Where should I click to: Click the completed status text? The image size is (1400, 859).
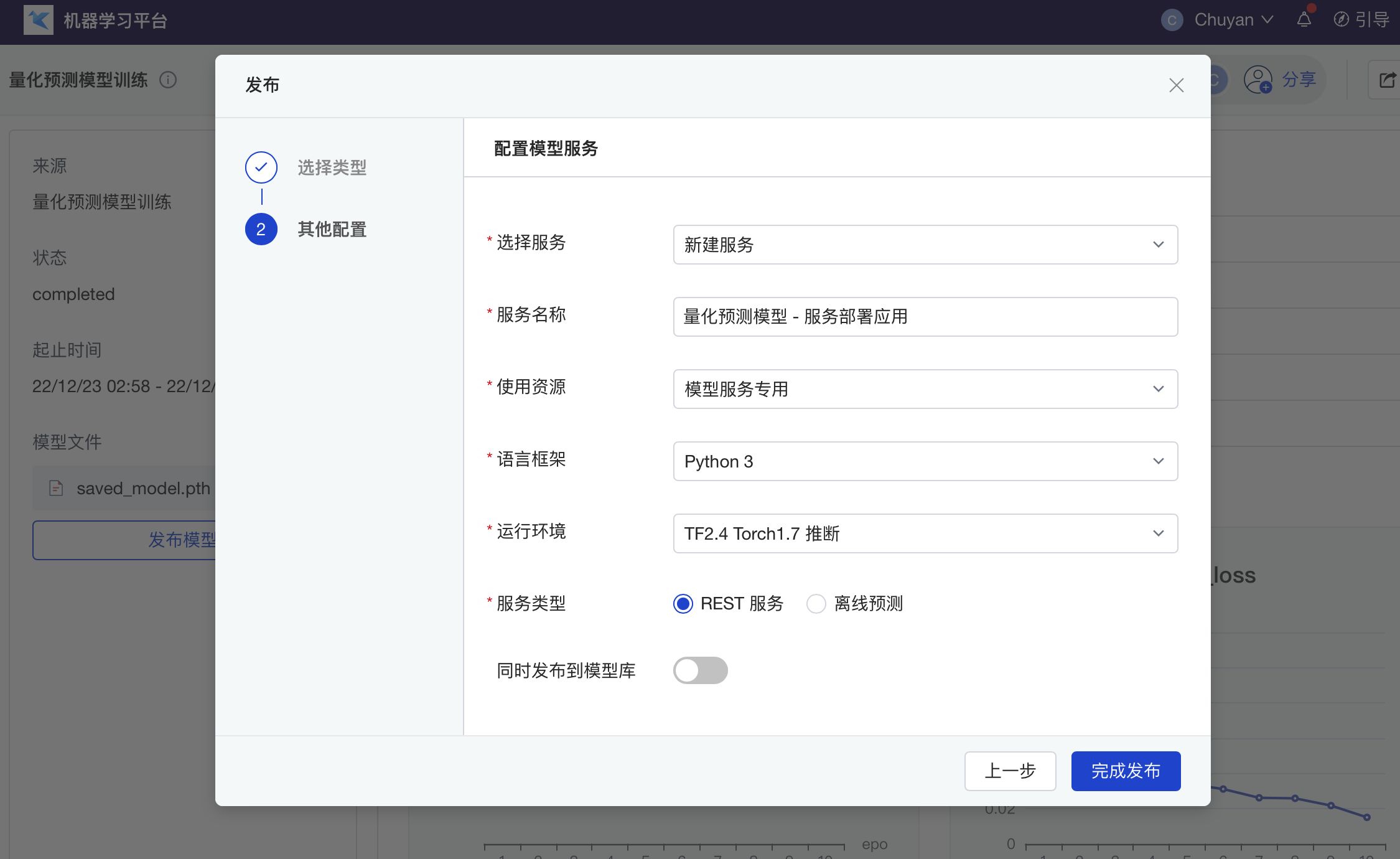point(73,294)
